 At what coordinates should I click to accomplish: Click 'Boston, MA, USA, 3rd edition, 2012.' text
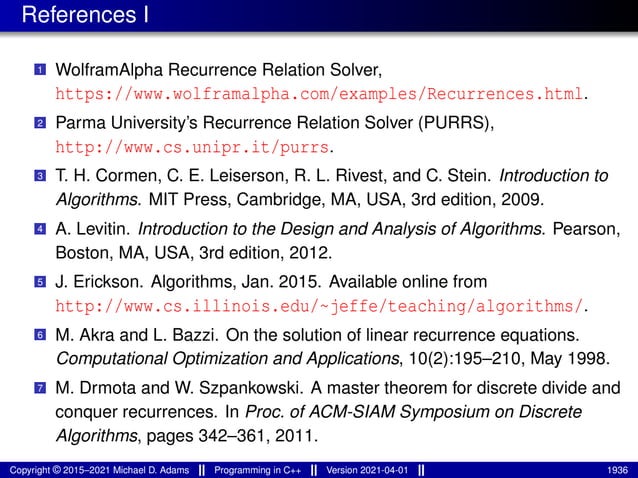click(194, 253)
